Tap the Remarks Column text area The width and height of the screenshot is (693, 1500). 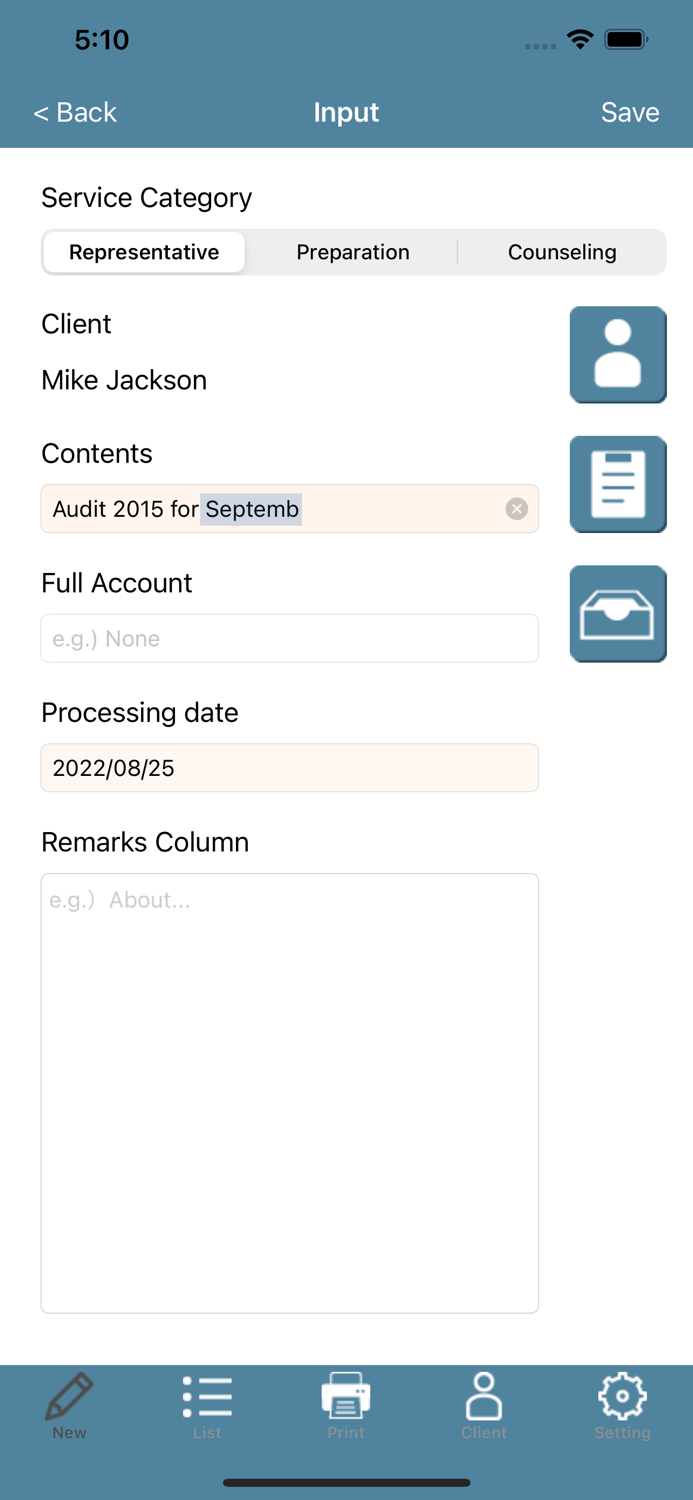tap(289, 1090)
